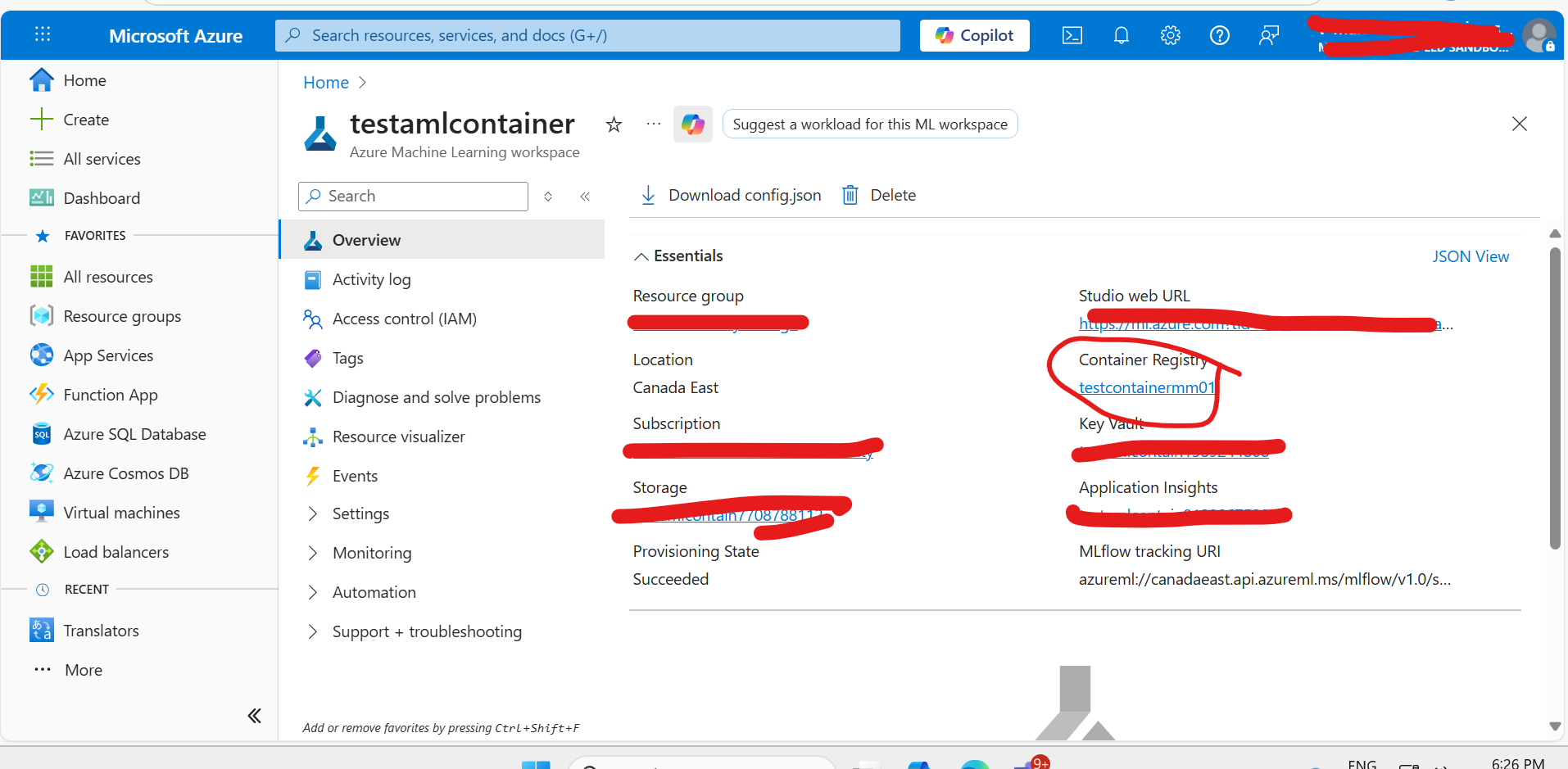Viewport: 1568px width, 769px height.
Task: Click the Diagnose and solve problems icon
Action: pos(313,397)
